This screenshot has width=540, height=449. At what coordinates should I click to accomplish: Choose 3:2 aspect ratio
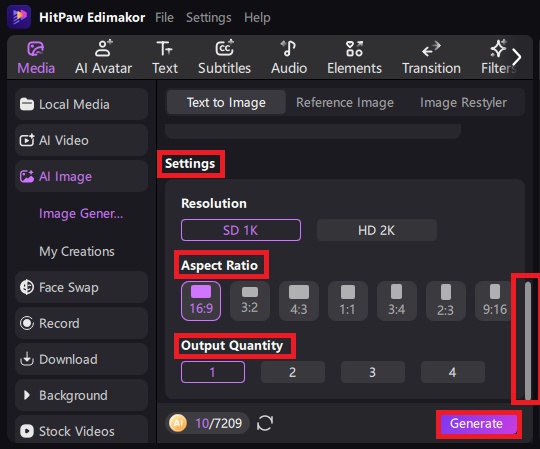click(x=250, y=301)
